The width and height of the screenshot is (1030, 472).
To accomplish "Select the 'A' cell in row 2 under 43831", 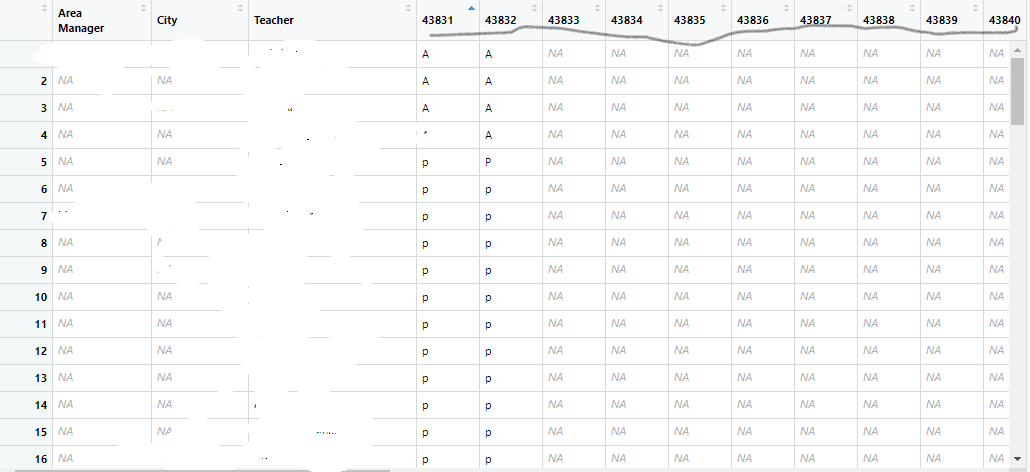I will point(426,81).
